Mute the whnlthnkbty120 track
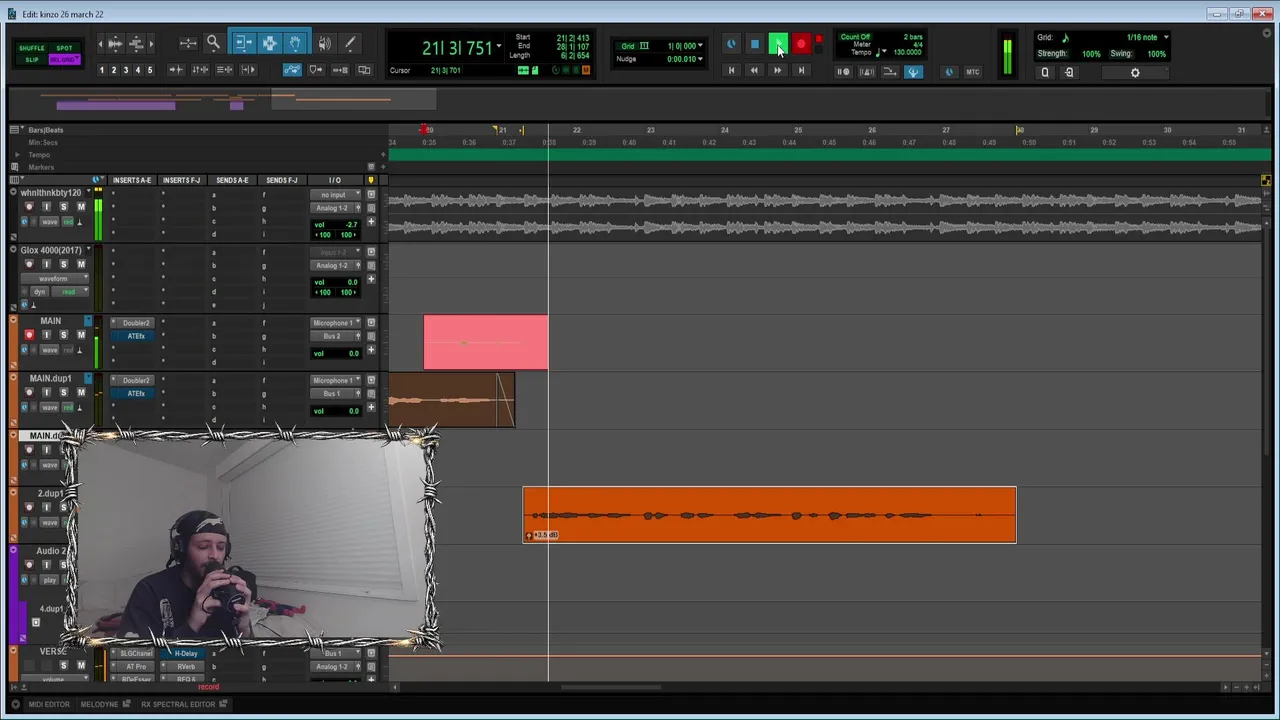 tap(81, 207)
